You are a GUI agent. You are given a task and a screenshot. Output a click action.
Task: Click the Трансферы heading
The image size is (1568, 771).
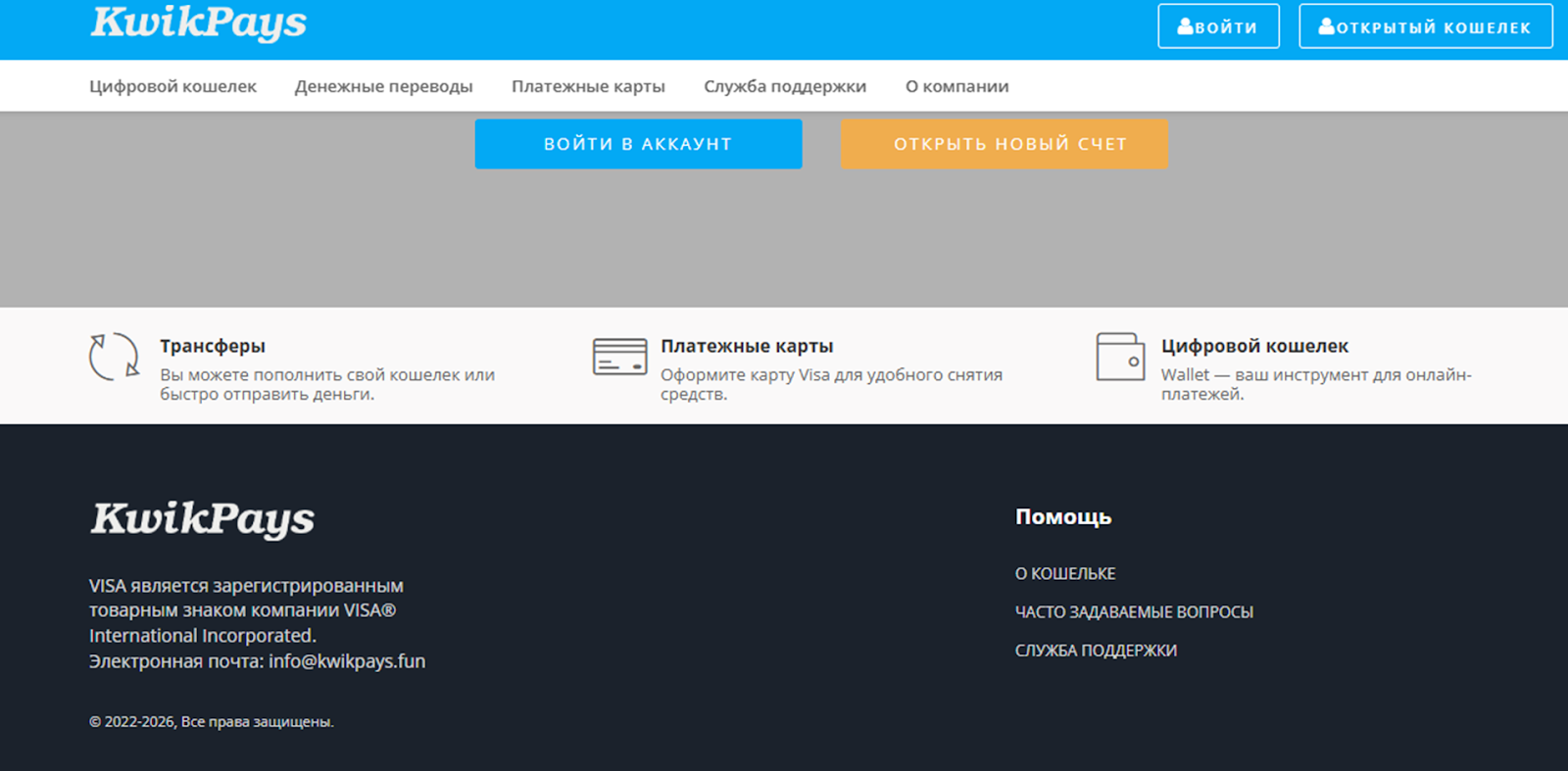pos(213,346)
